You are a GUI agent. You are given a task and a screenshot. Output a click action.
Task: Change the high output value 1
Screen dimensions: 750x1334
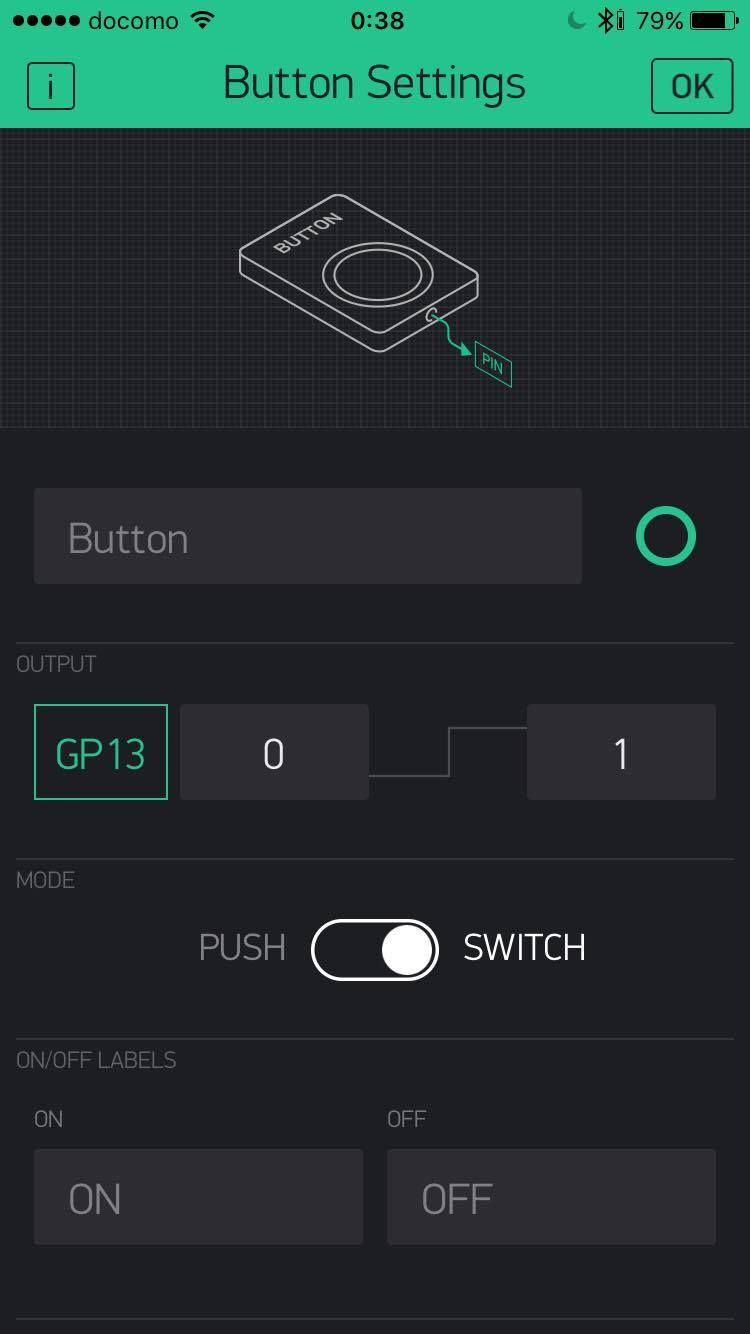621,752
